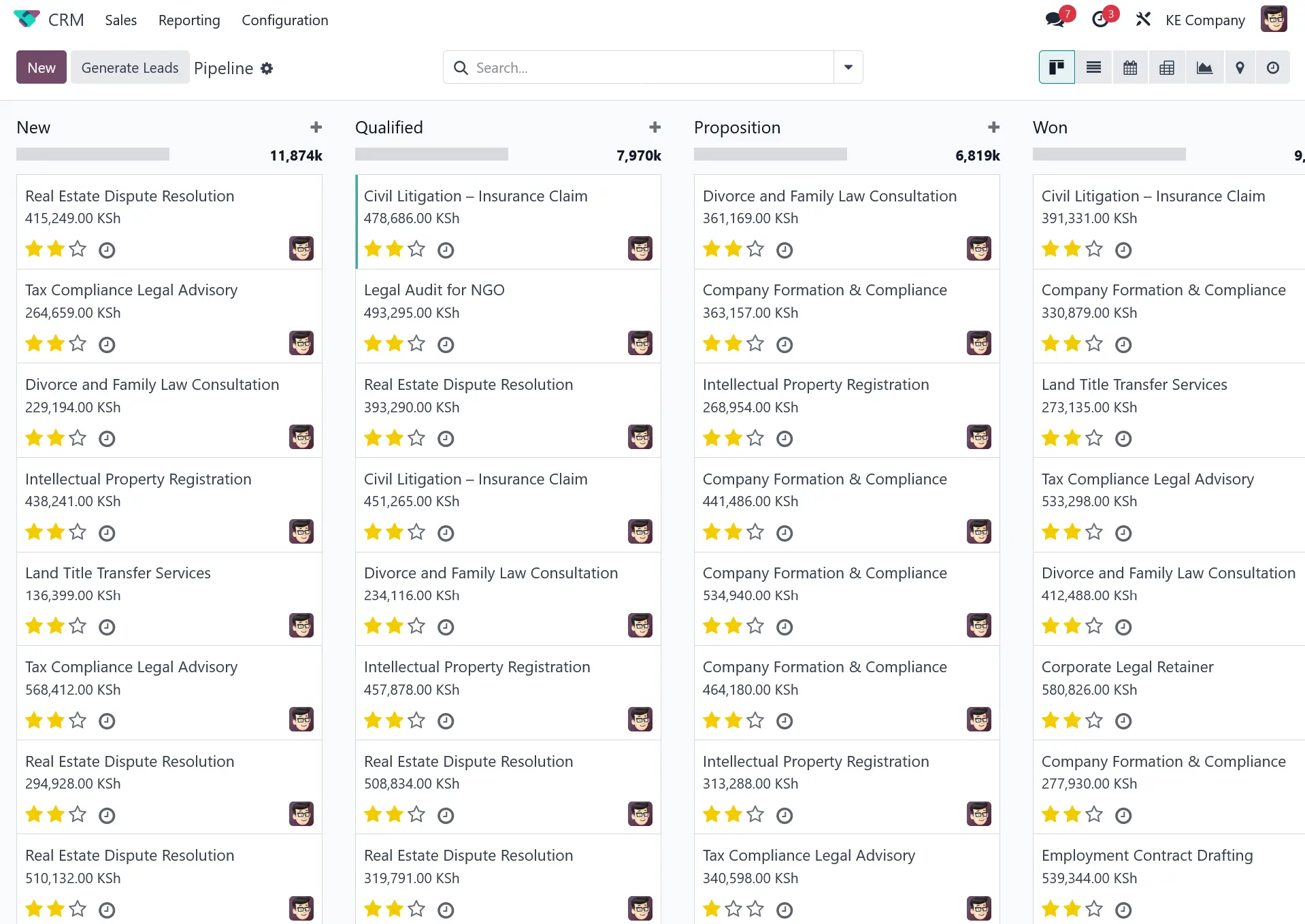Image resolution: width=1305 pixels, height=924 pixels.
Task: Click salesperson avatar on 393,290.00 KSh card
Action: click(x=640, y=437)
